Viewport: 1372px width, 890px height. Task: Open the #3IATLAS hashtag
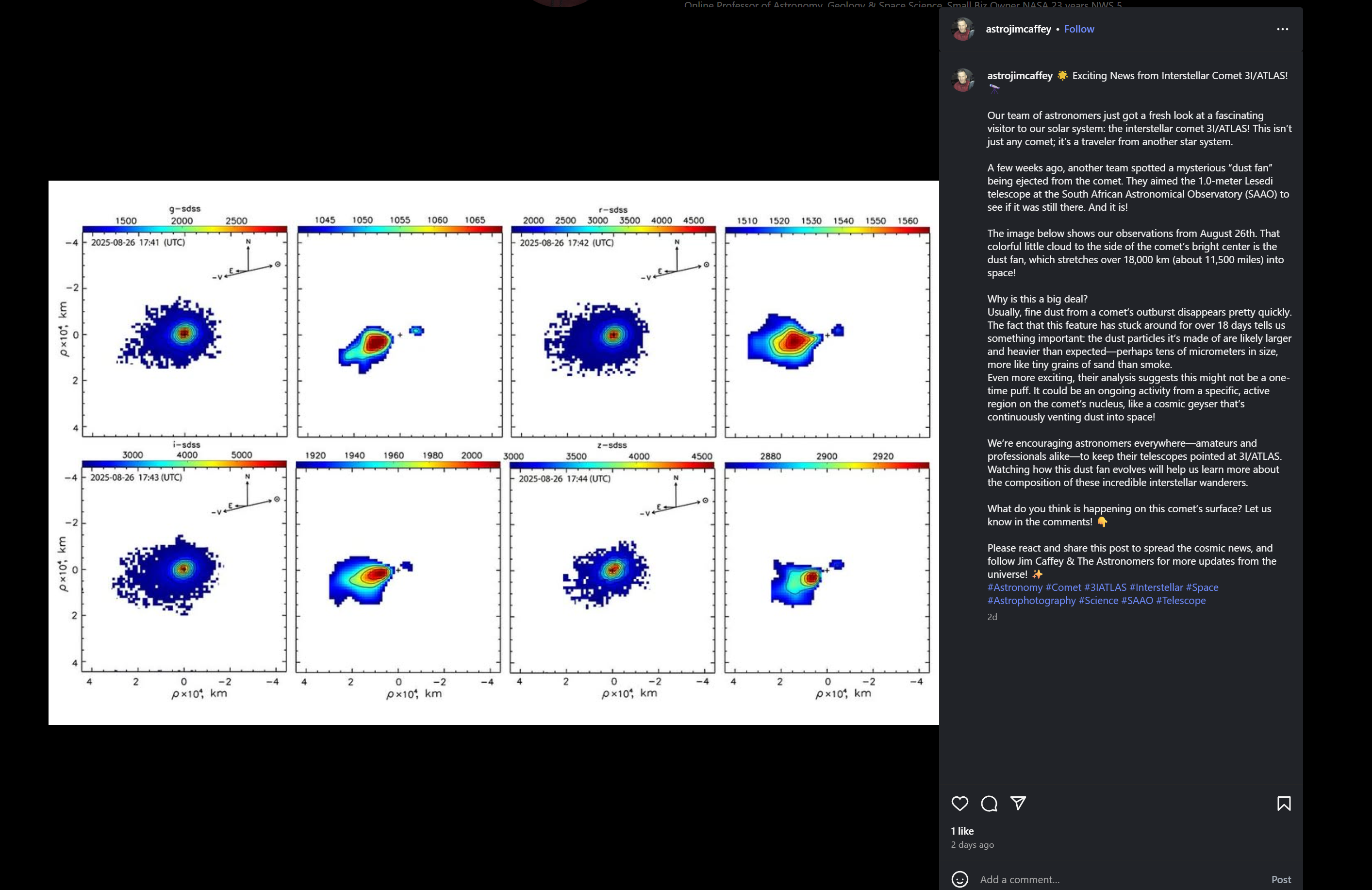[x=1105, y=587]
